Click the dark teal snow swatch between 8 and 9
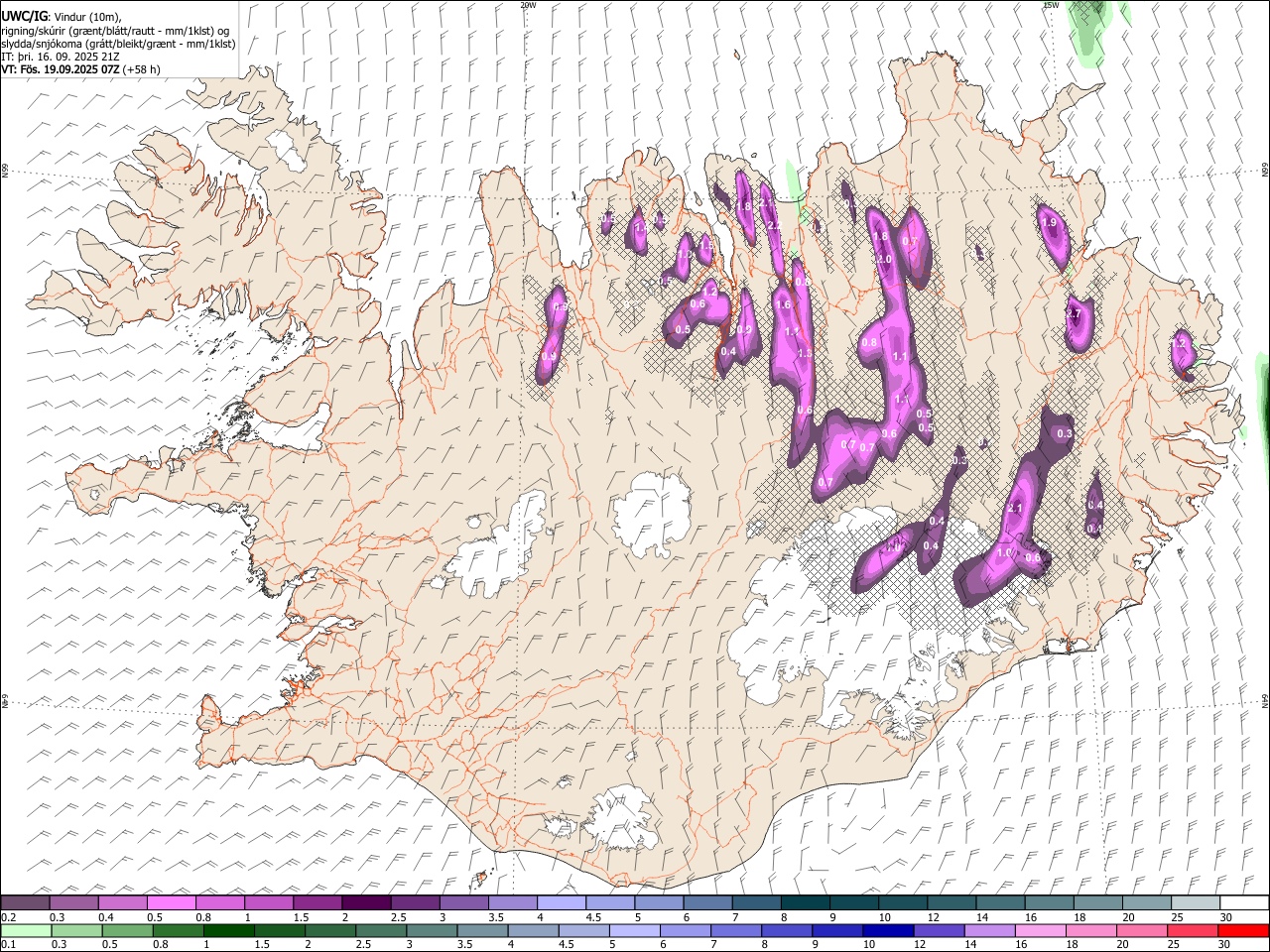Image resolution: width=1270 pixels, height=952 pixels. tap(806, 902)
